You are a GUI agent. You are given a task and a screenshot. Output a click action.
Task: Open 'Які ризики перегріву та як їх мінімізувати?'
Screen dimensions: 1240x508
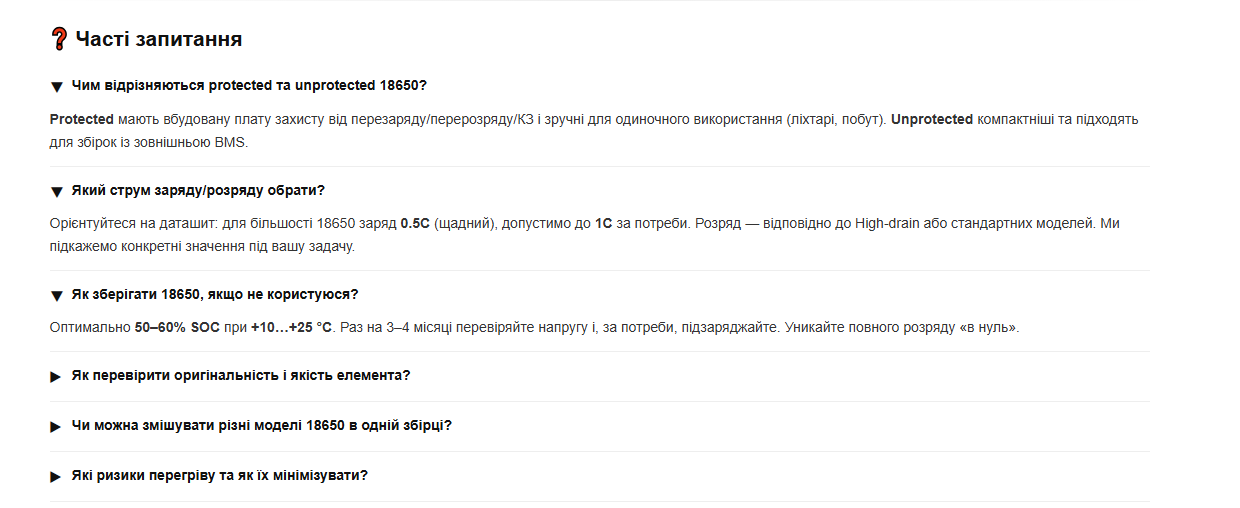point(219,475)
